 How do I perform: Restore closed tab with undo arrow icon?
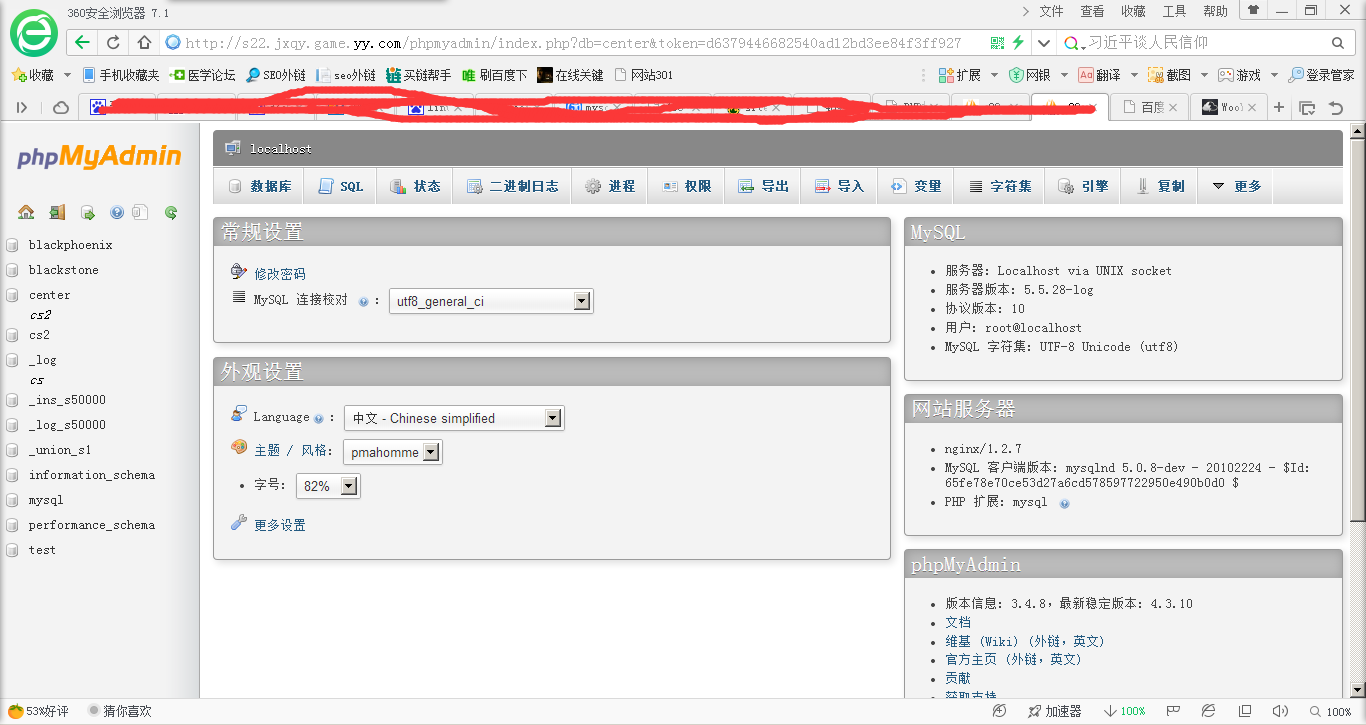click(x=1336, y=107)
